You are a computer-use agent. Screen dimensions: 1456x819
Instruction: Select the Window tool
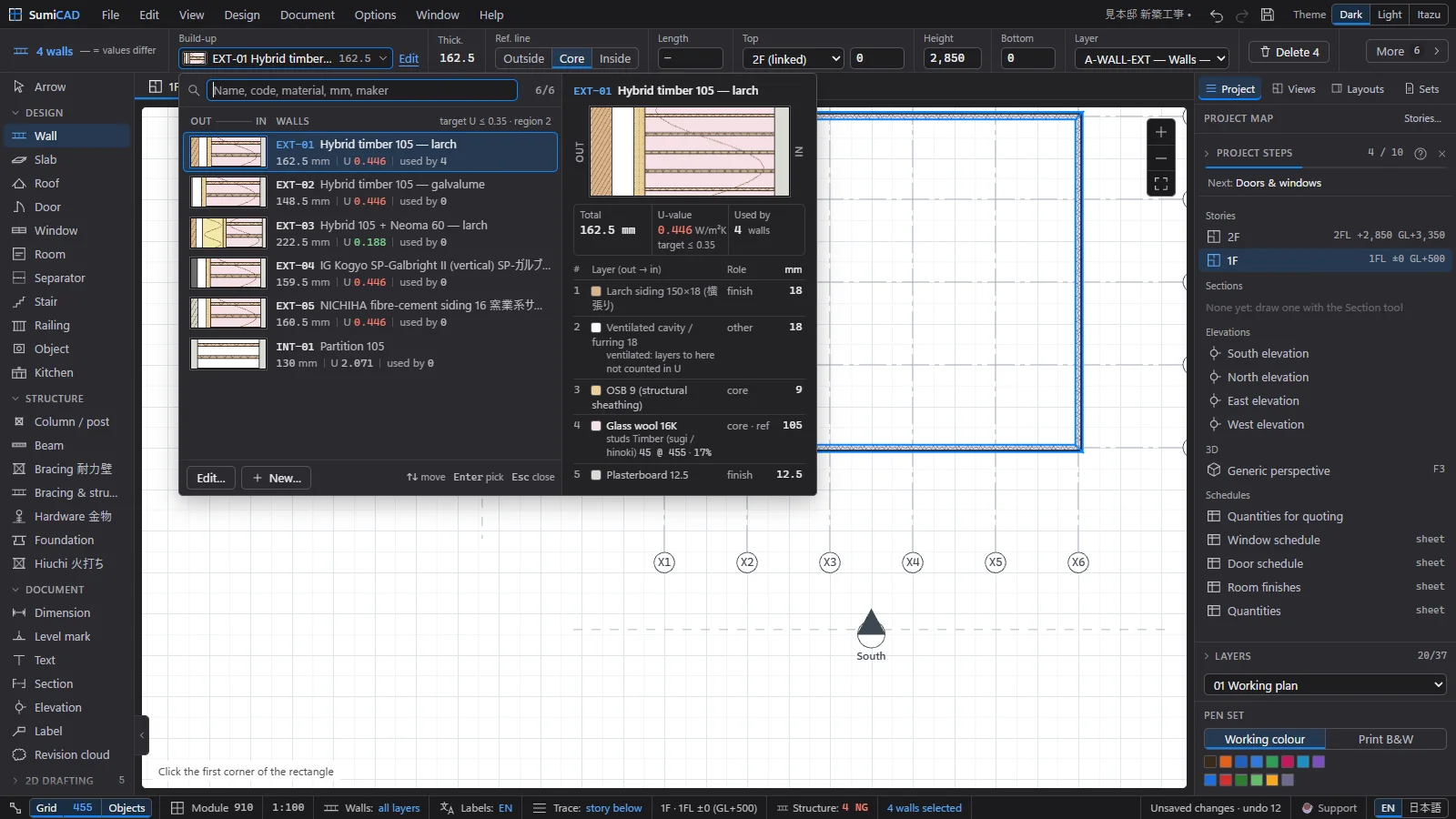coord(66,230)
